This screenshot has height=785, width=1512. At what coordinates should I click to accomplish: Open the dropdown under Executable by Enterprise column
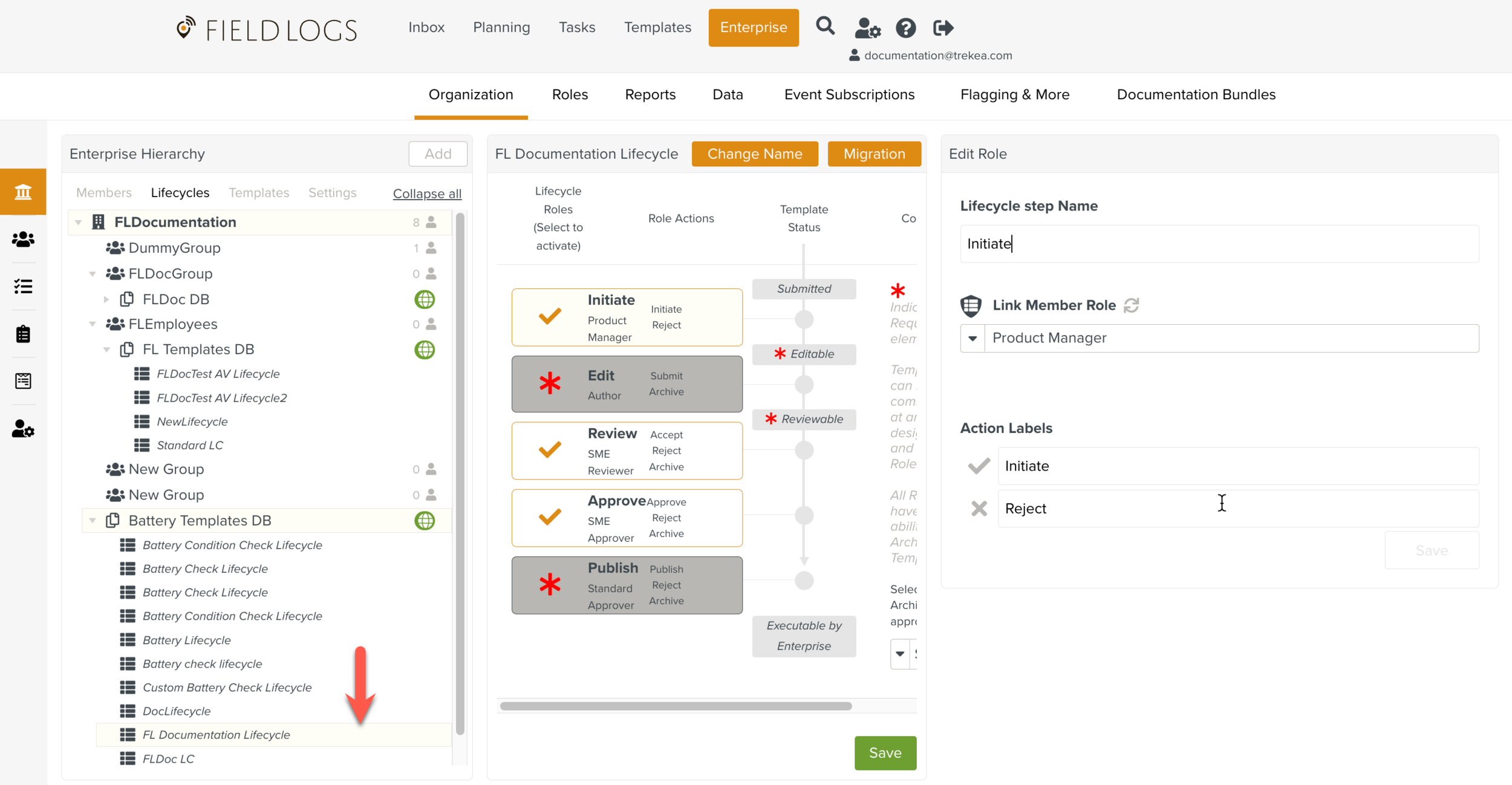(899, 654)
